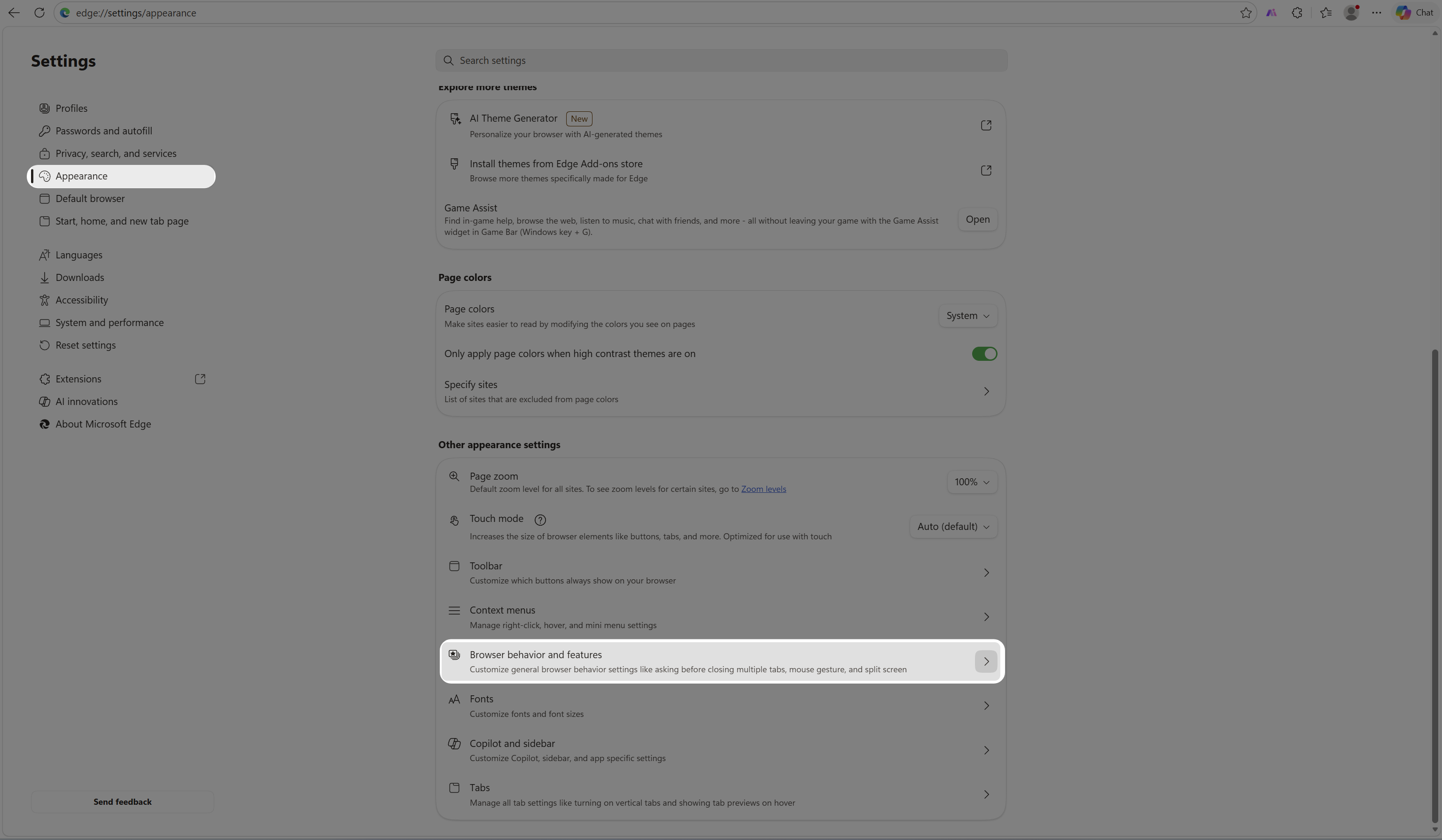Click the New badge beside AI Theme Generator
The image size is (1442, 840).
(579, 119)
